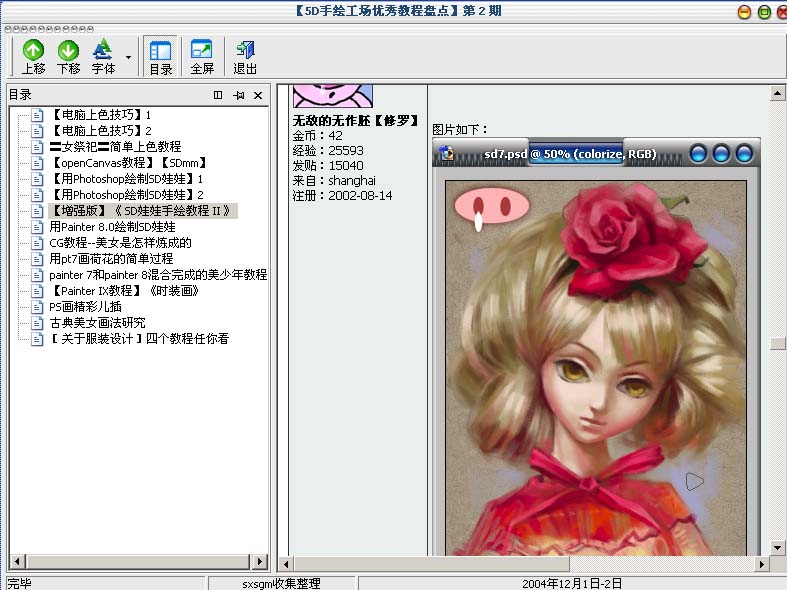Select 【关于服装设计】四个教程任你看 entry
The width and height of the screenshot is (787, 590).
[140, 339]
